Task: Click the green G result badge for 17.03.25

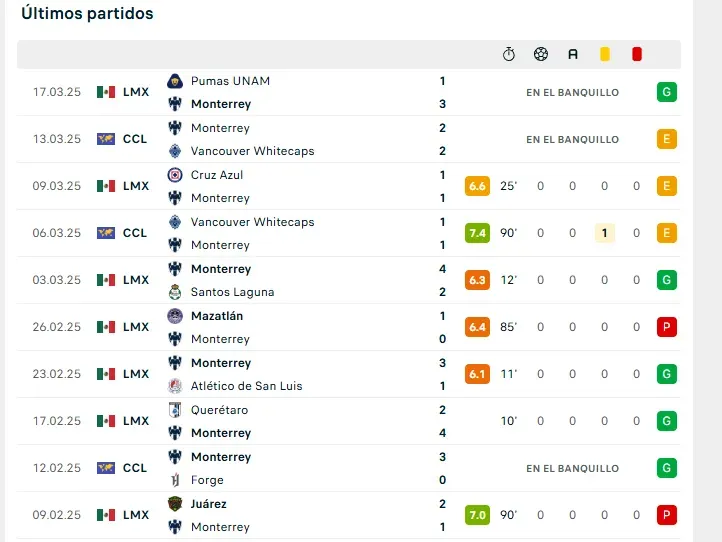Action: click(667, 92)
